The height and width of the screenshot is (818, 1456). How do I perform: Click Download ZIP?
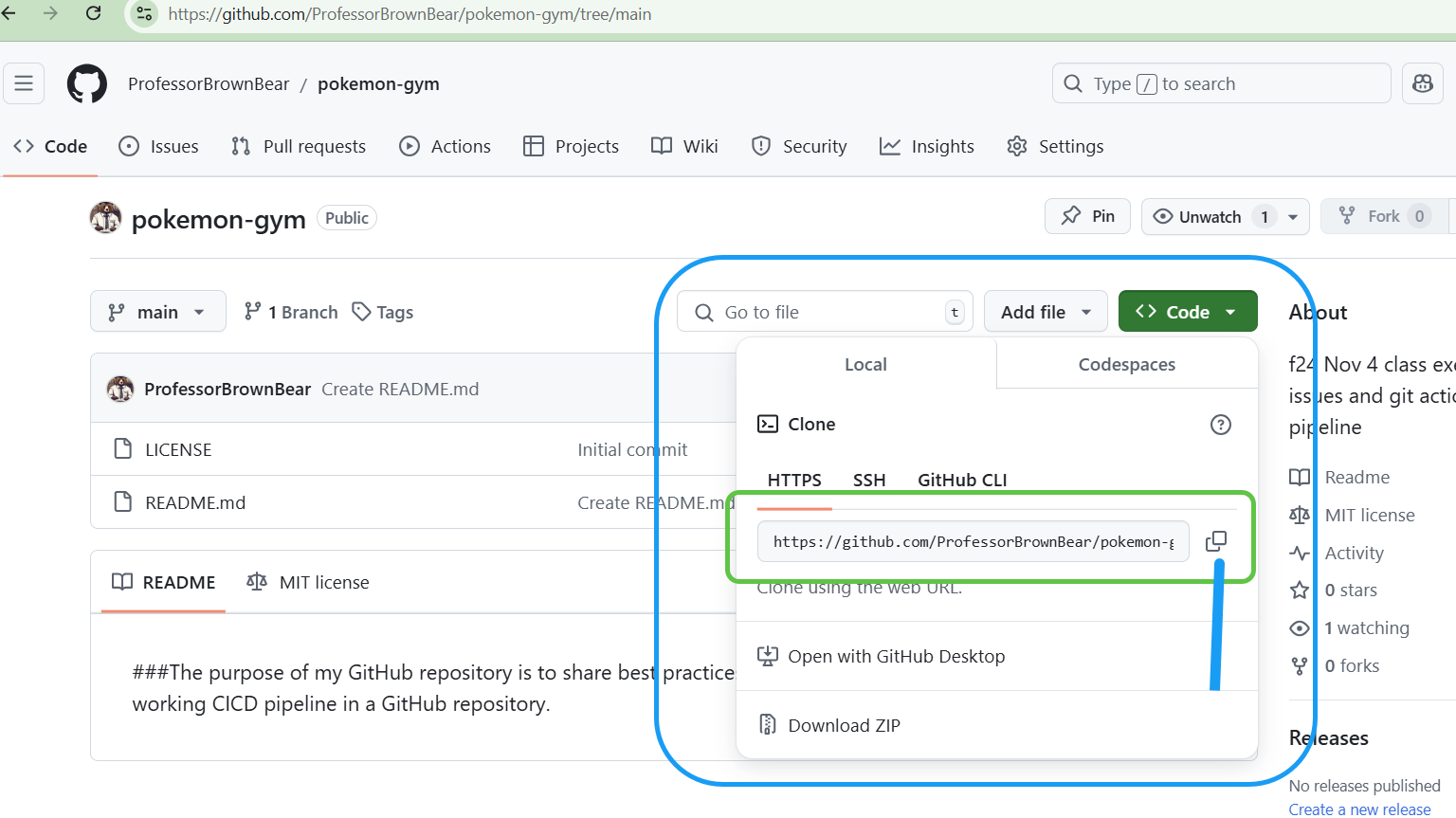[x=844, y=725]
